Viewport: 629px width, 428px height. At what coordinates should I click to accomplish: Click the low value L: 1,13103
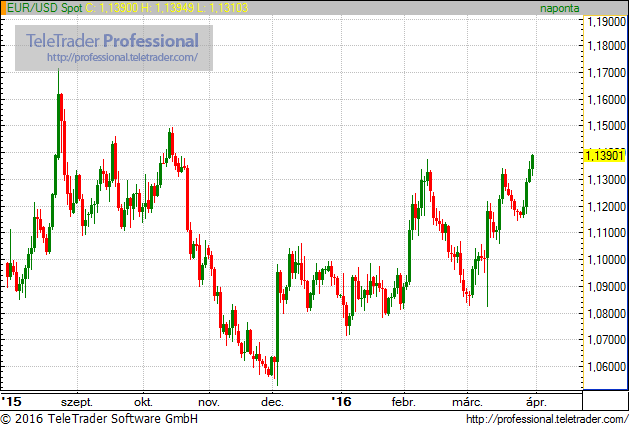click(222, 8)
